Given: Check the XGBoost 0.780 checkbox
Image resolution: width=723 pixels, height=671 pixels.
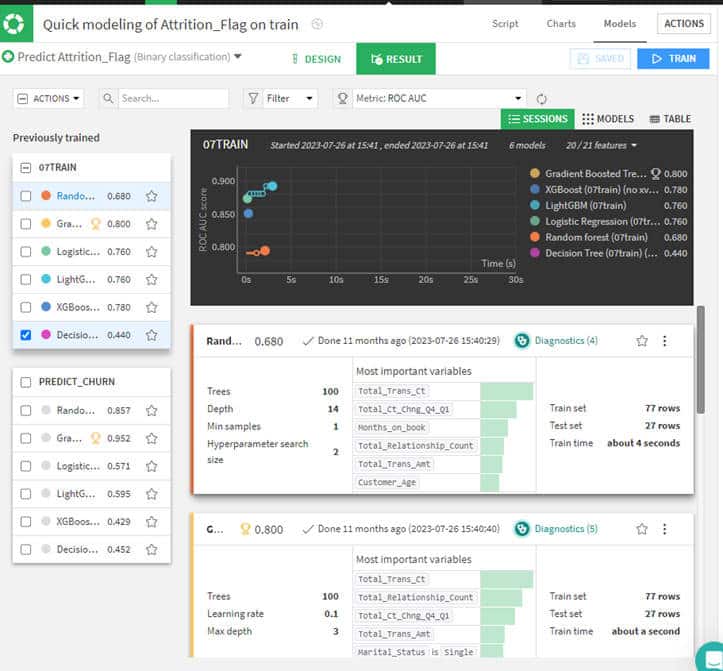Looking at the screenshot, I should click(x=26, y=307).
